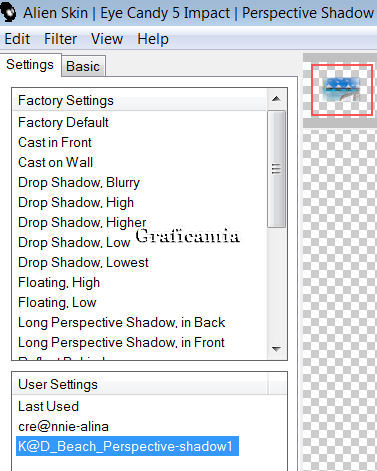Open the Edit menu
This screenshot has width=377, height=471.
(x=17, y=39)
